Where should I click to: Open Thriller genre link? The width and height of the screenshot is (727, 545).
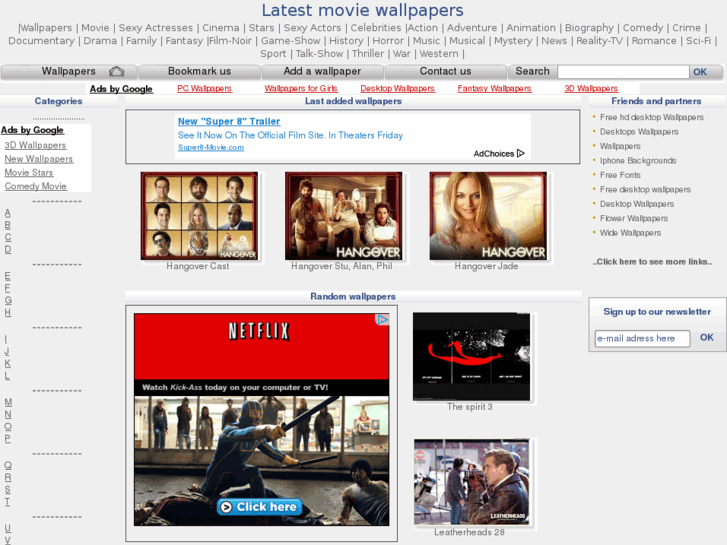[368, 54]
